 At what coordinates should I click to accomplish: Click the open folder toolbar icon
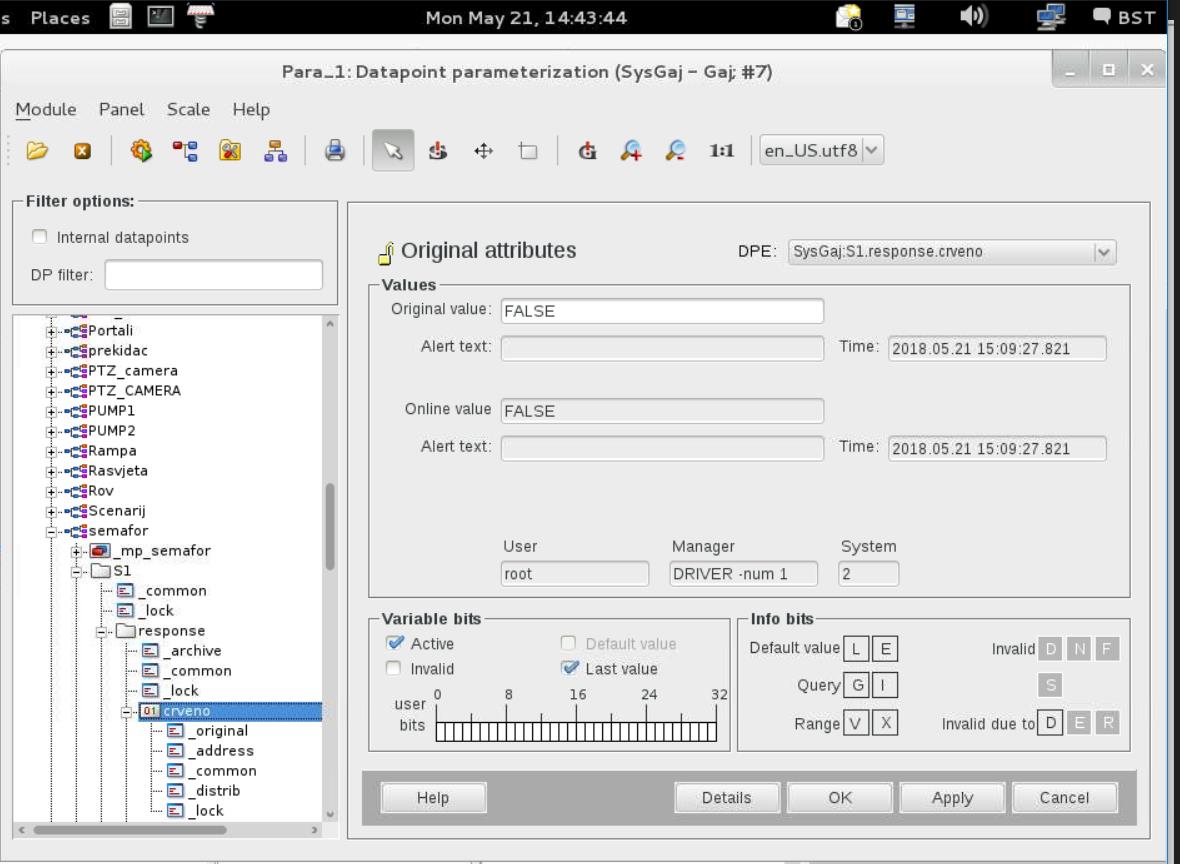(37, 151)
